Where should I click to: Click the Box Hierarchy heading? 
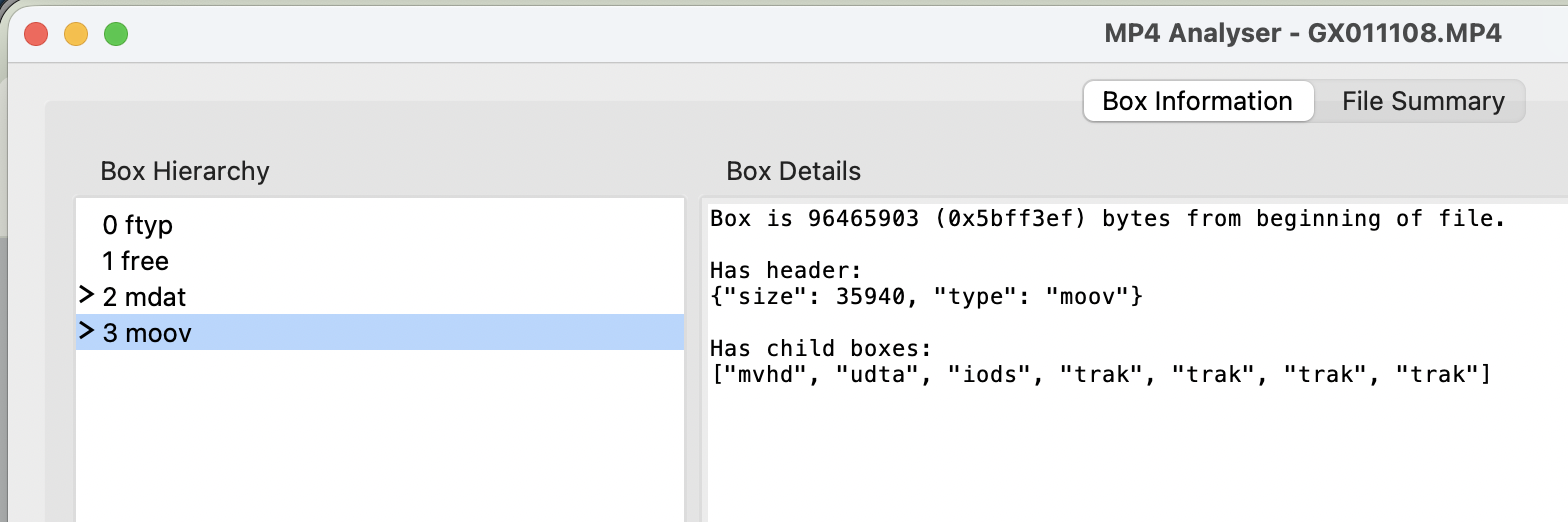[x=185, y=171]
